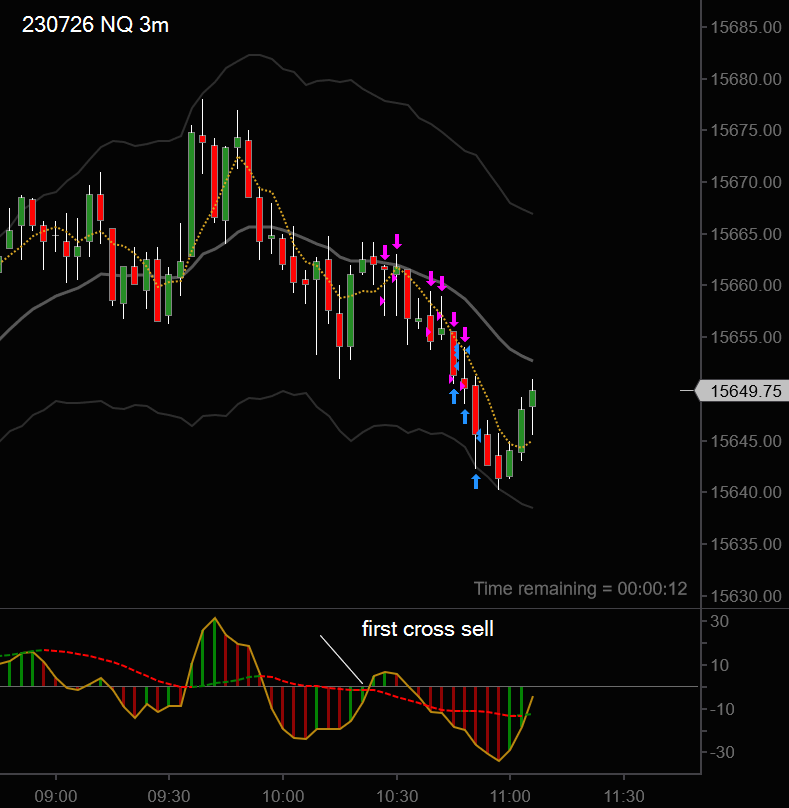
Task: Click the 15635.00 price axis label
Action: coord(746,544)
